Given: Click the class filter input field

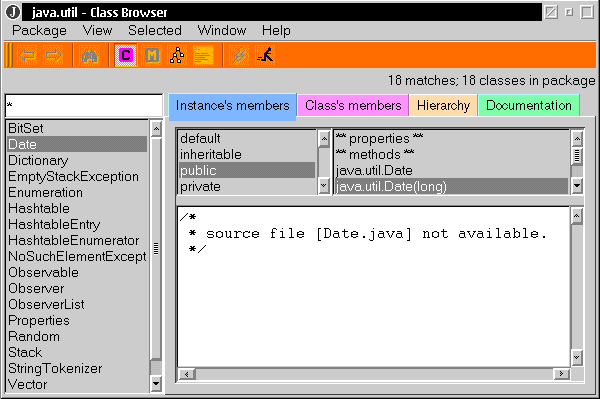Looking at the screenshot, I should (84, 105).
